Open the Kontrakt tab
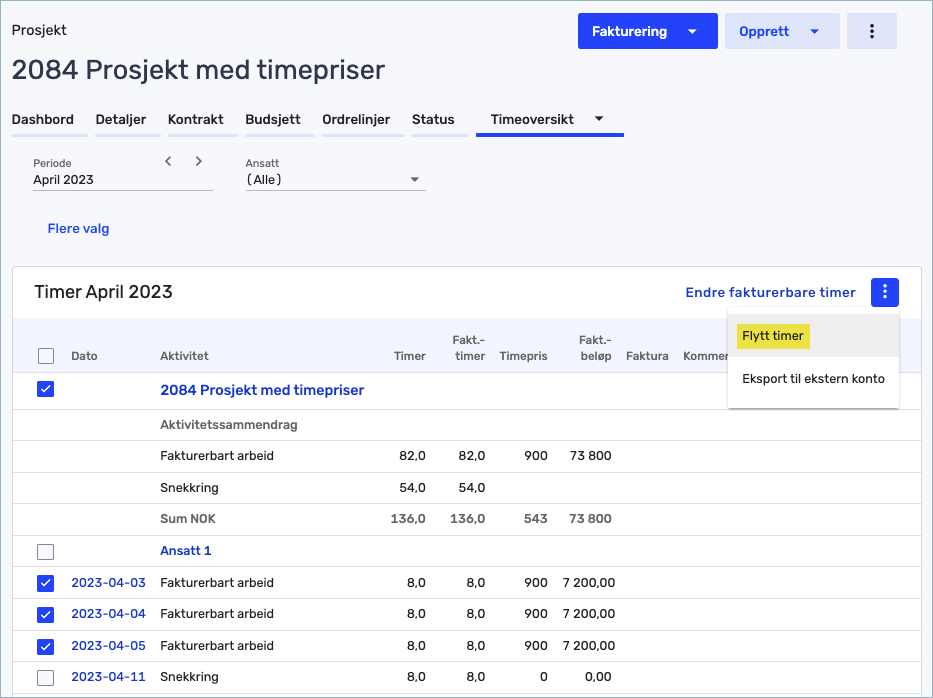 click(x=196, y=120)
